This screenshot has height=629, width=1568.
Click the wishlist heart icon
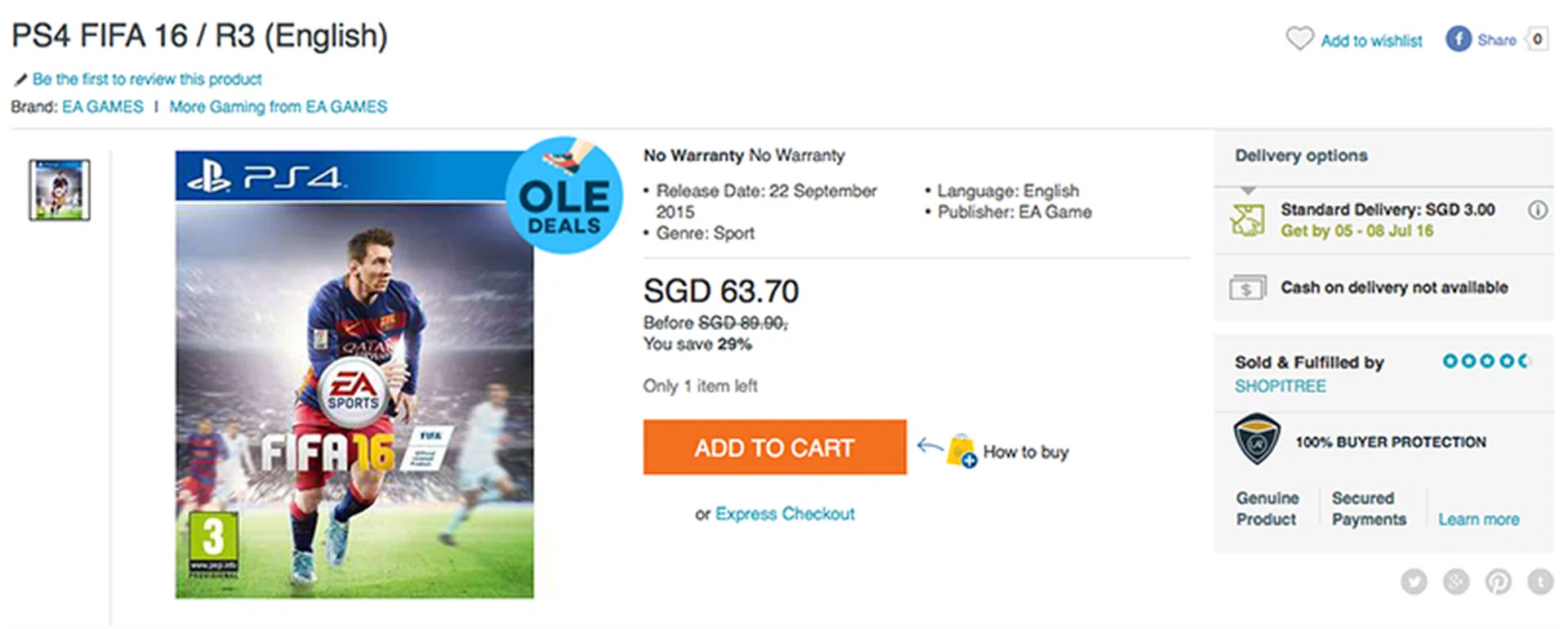click(x=1299, y=38)
